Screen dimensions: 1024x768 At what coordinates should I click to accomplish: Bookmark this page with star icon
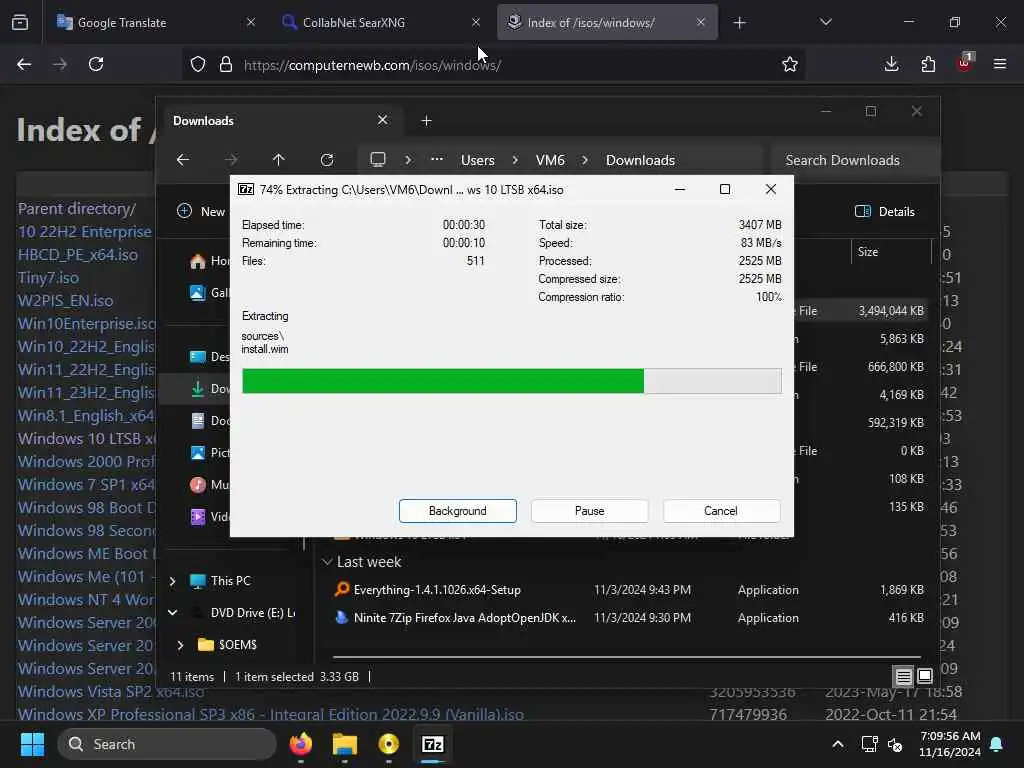[x=790, y=64]
